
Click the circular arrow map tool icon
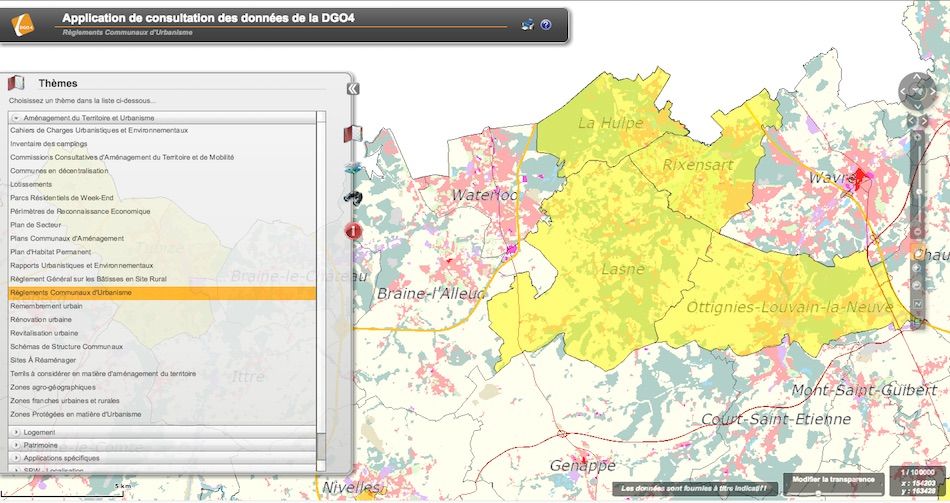pos(917,285)
